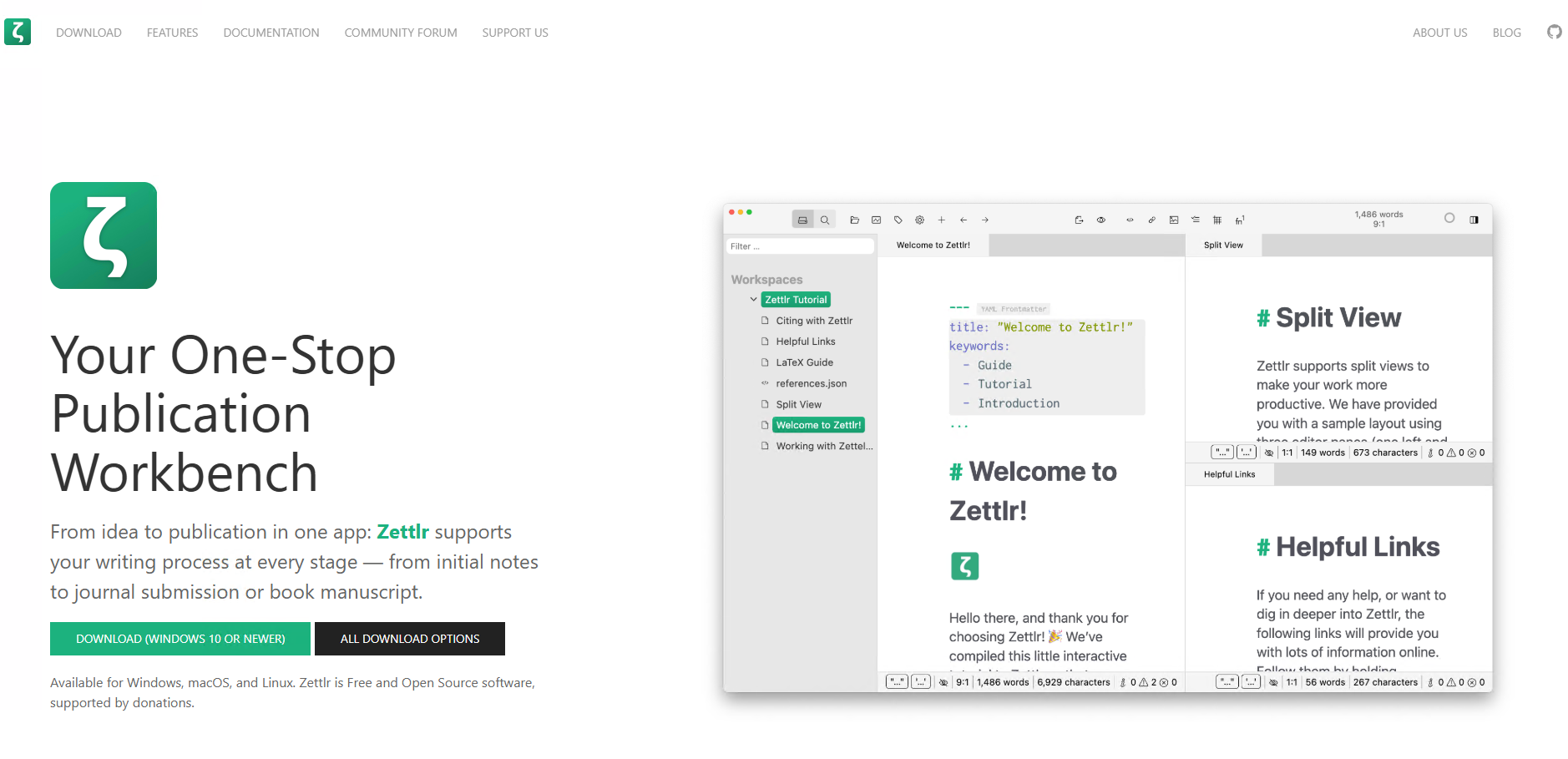Open LaTeX Guide file
The width and height of the screenshot is (1568, 759).
805,362
